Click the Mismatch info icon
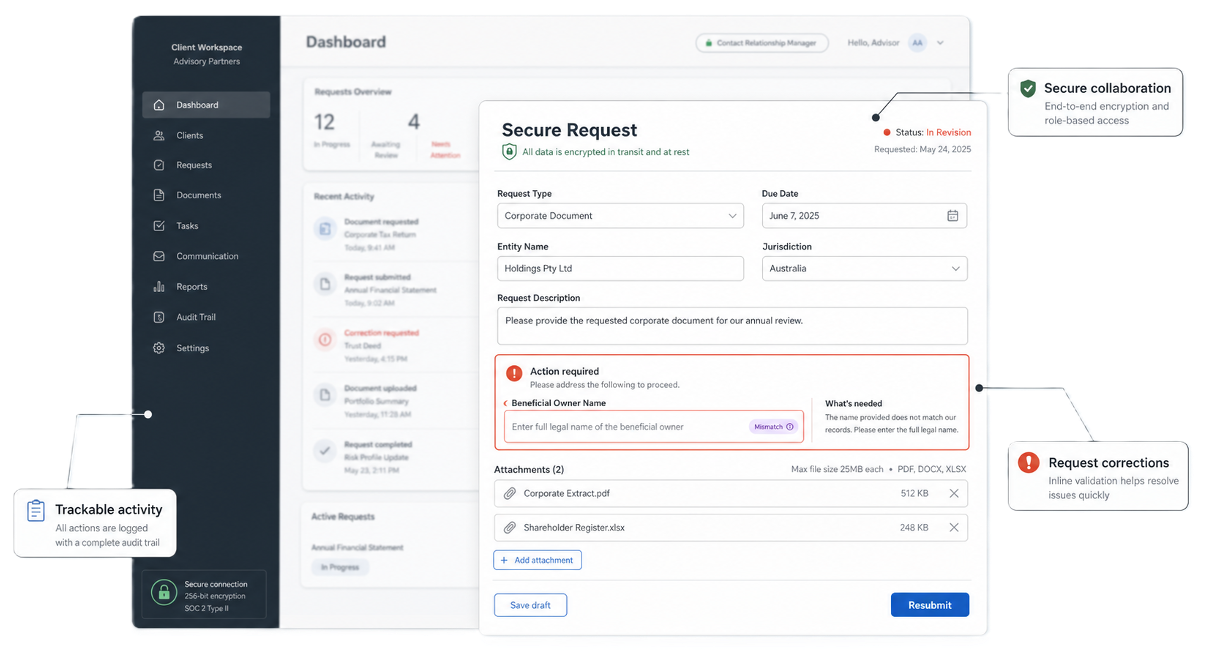This screenshot has height=652, width=1212. click(790, 427)
